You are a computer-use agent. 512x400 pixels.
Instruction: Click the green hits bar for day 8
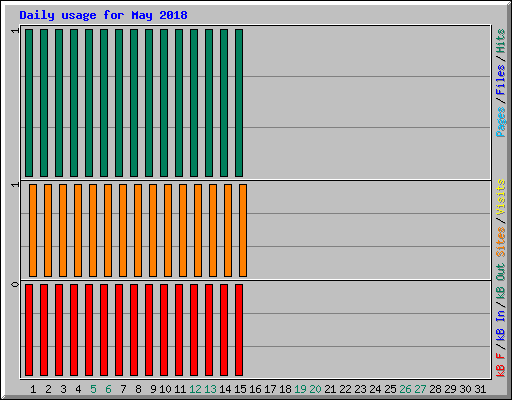pos(134,103)
